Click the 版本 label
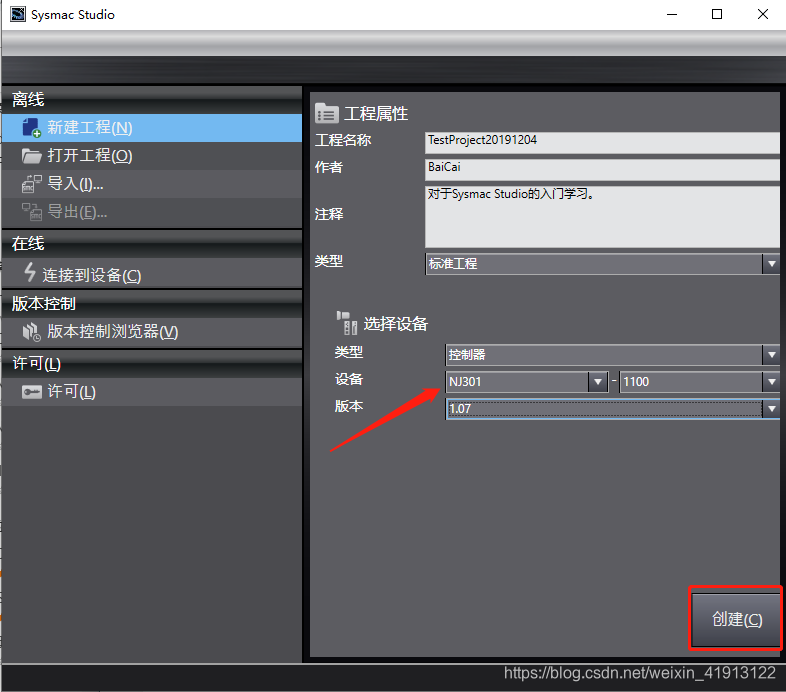The image size is (786, 692). 349,406
